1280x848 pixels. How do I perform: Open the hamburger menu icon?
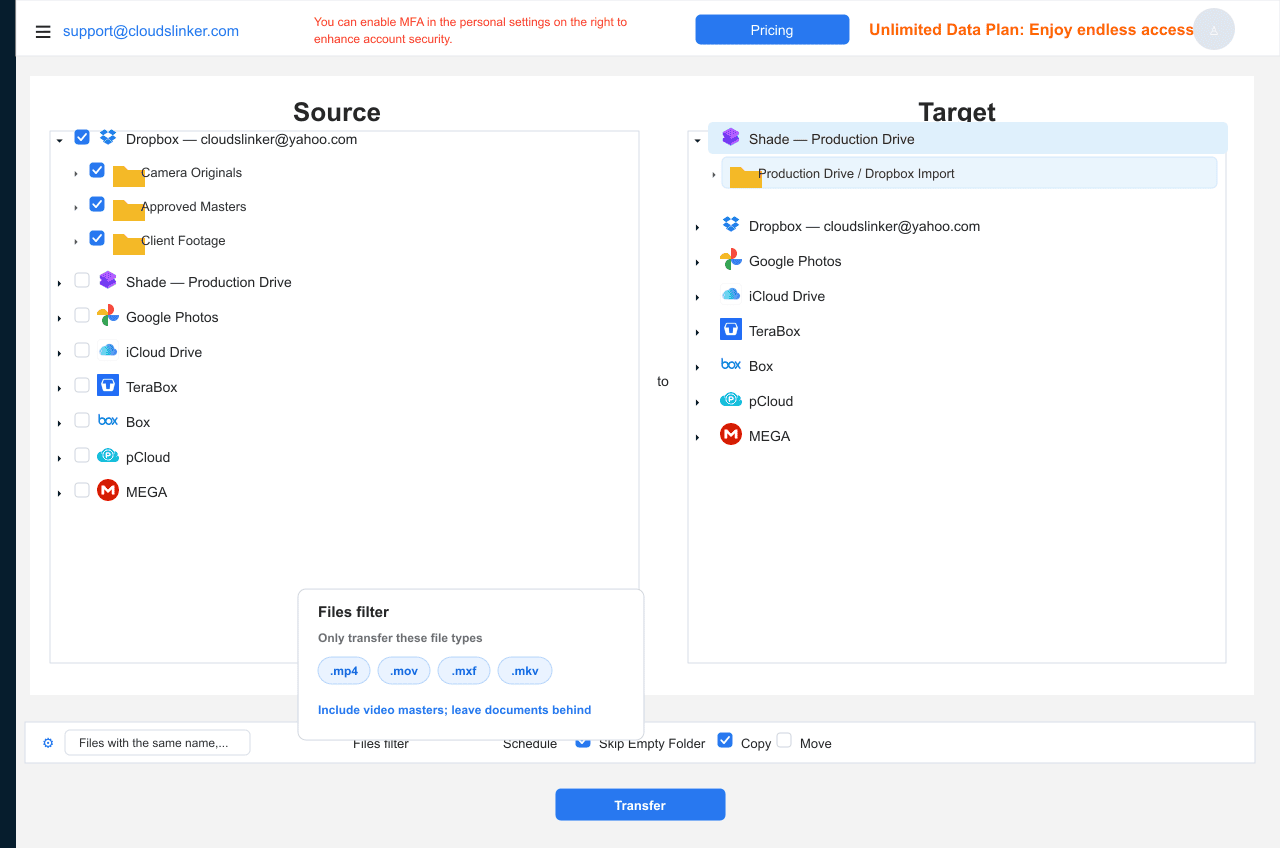[43, 31]
